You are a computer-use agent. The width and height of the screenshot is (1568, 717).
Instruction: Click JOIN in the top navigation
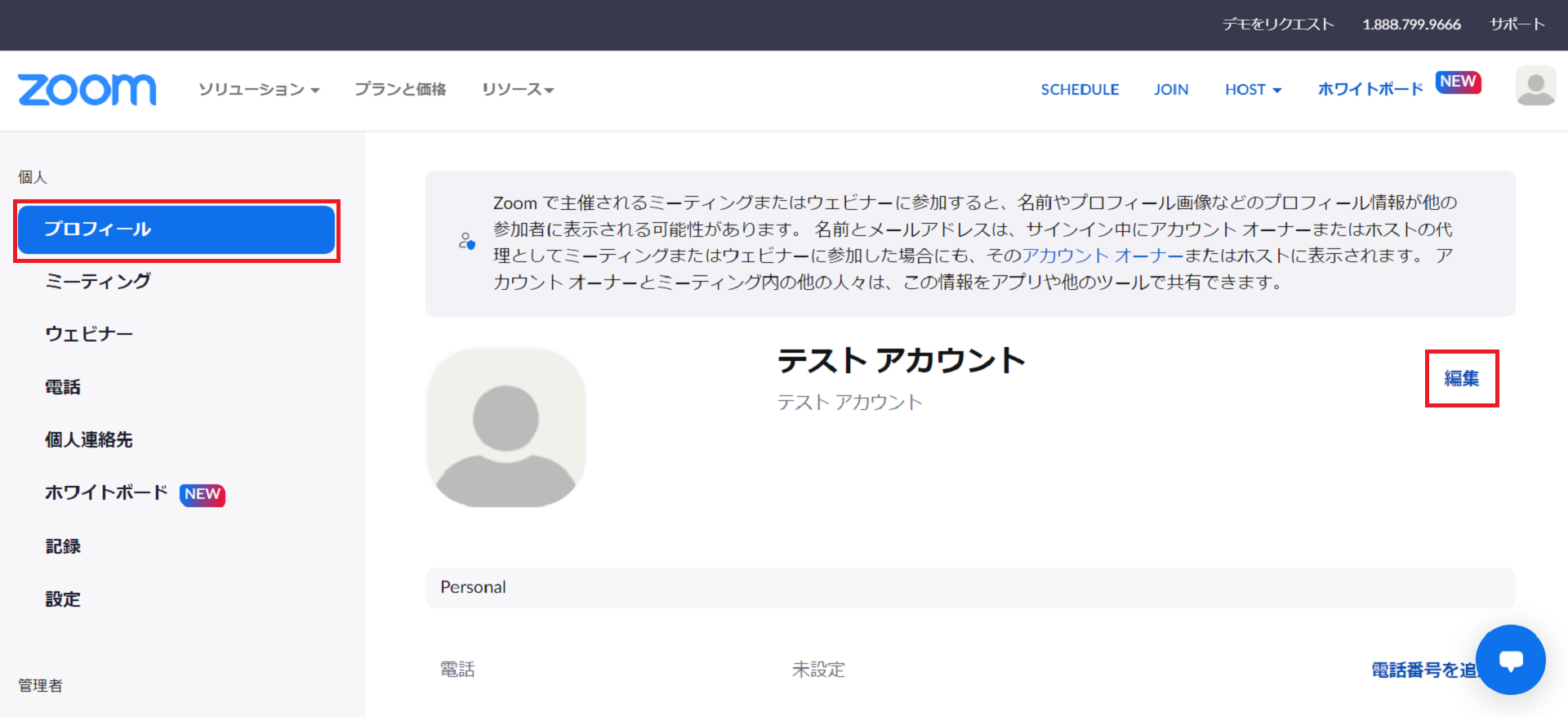click(1170, 90)
